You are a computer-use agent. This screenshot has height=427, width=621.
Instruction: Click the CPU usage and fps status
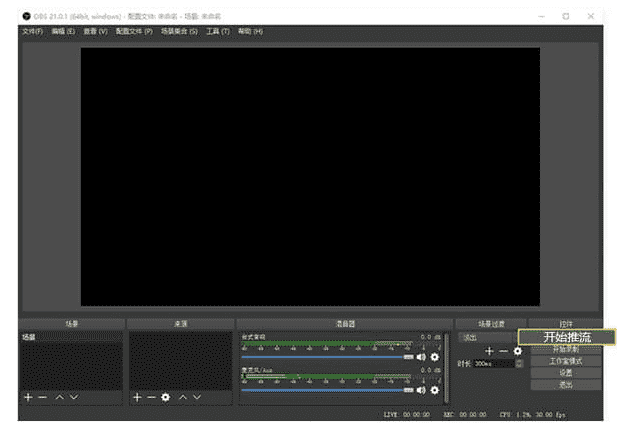532,414
